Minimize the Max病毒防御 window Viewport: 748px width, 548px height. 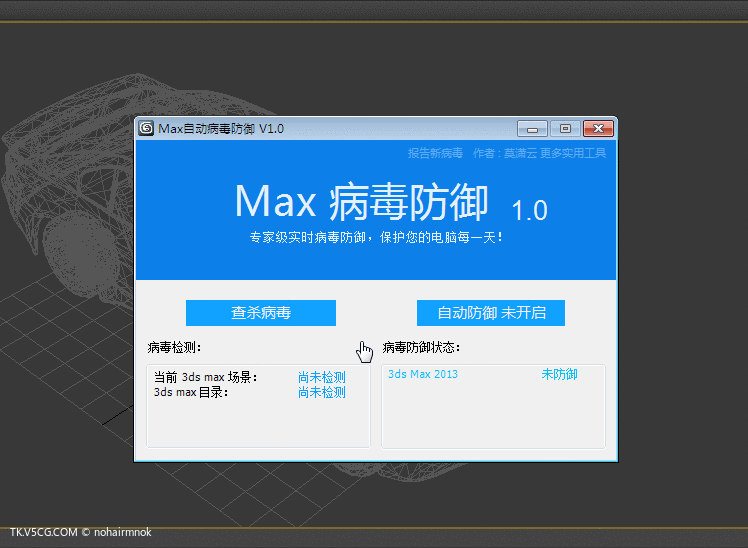click(532, 129)
